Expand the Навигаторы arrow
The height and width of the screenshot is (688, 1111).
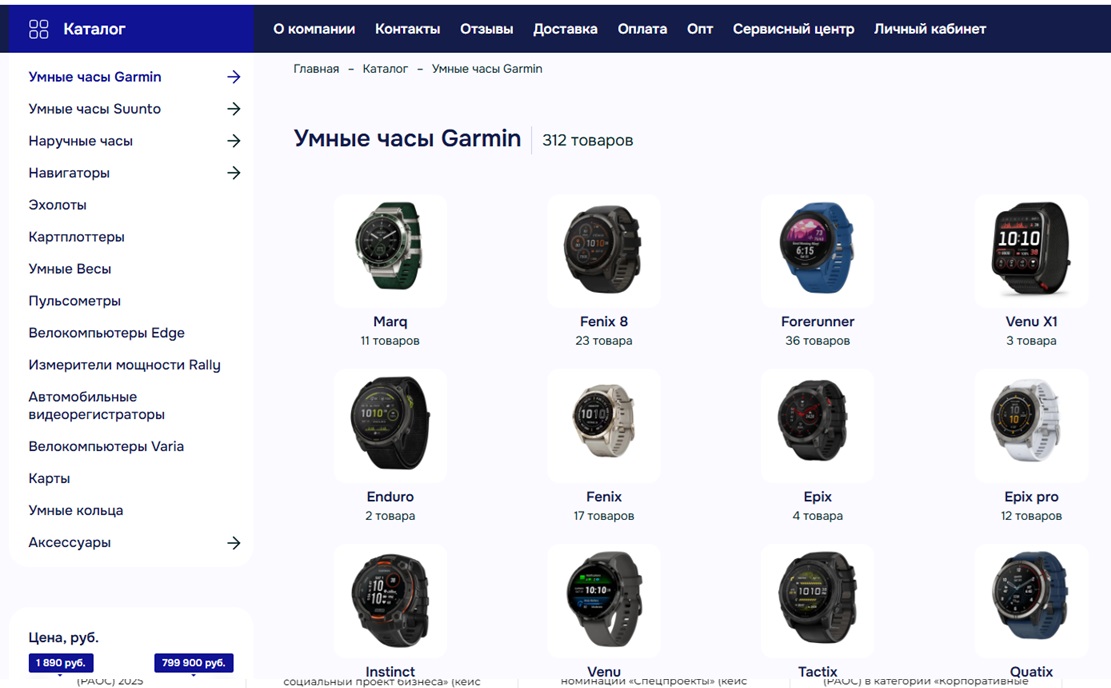point(234,173)
